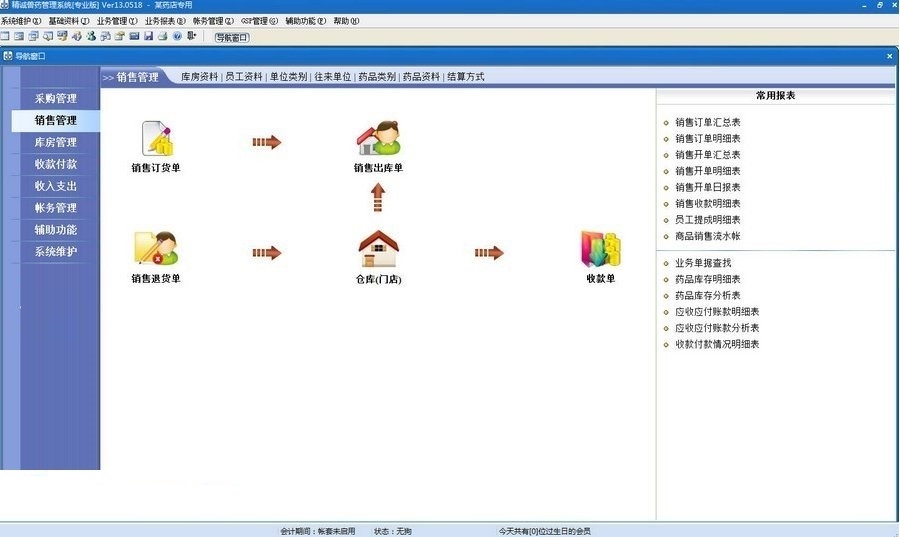Open the 销售开单日报表 report
This screenshot has height=537, width=900.
pyautogui.click(x=708, y=187)
